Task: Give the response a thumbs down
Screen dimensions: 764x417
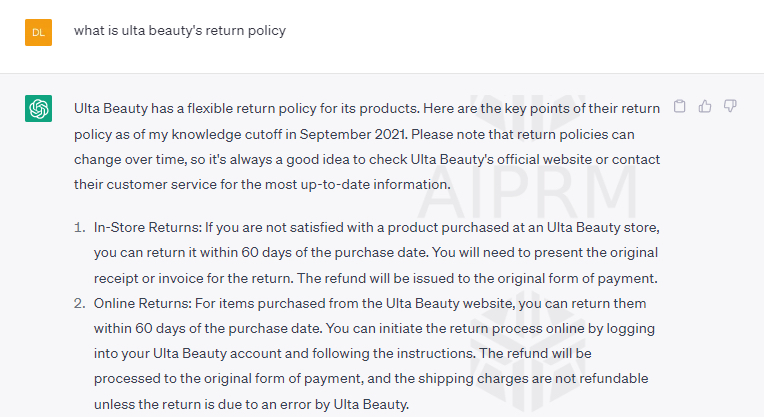Action: [x=730, y=106]
